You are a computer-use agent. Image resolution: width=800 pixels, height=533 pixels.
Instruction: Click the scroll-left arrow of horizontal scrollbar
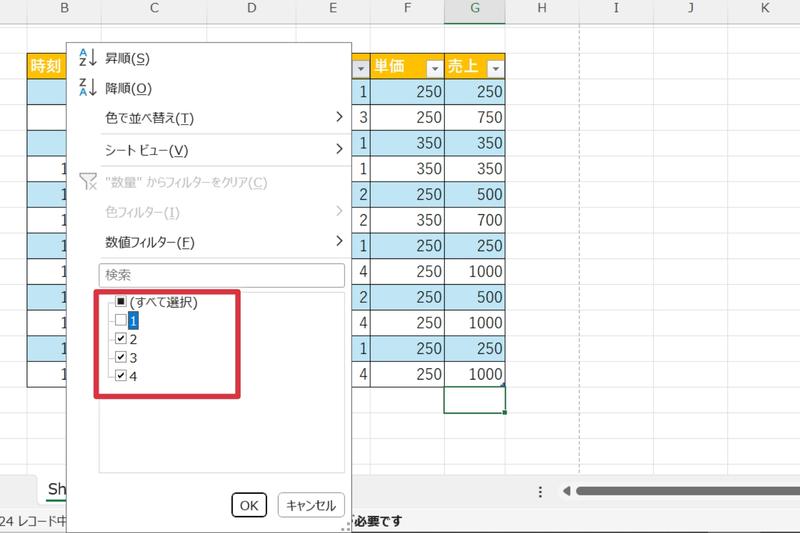tap(566, 491)
